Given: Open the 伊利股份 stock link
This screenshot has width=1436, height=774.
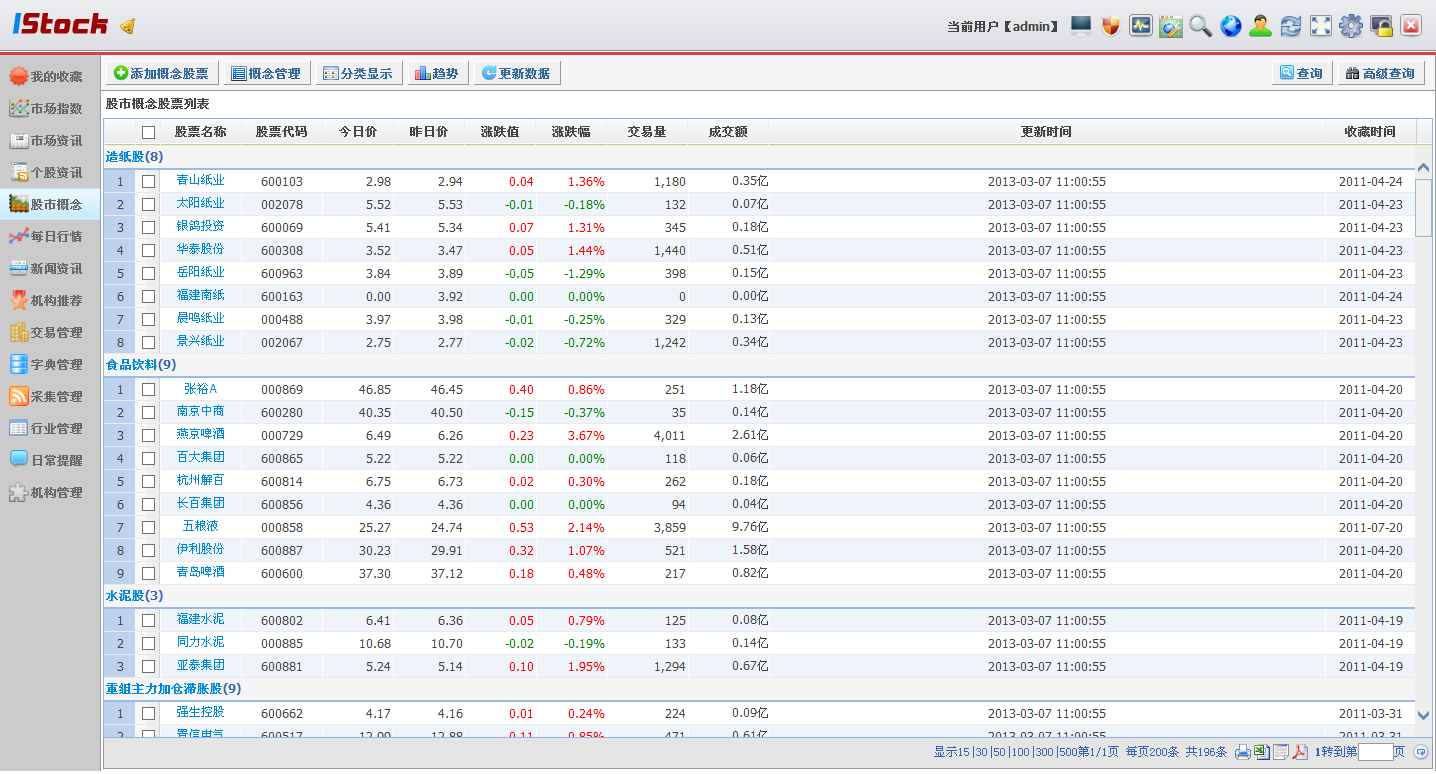Looking at the screenshot, I should [x=201, y=550].
